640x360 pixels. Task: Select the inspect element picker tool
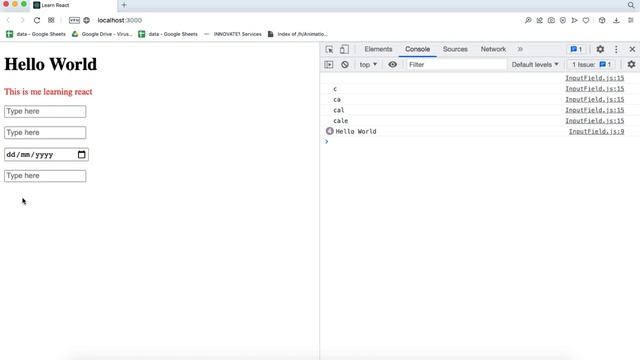pos(329,49)
